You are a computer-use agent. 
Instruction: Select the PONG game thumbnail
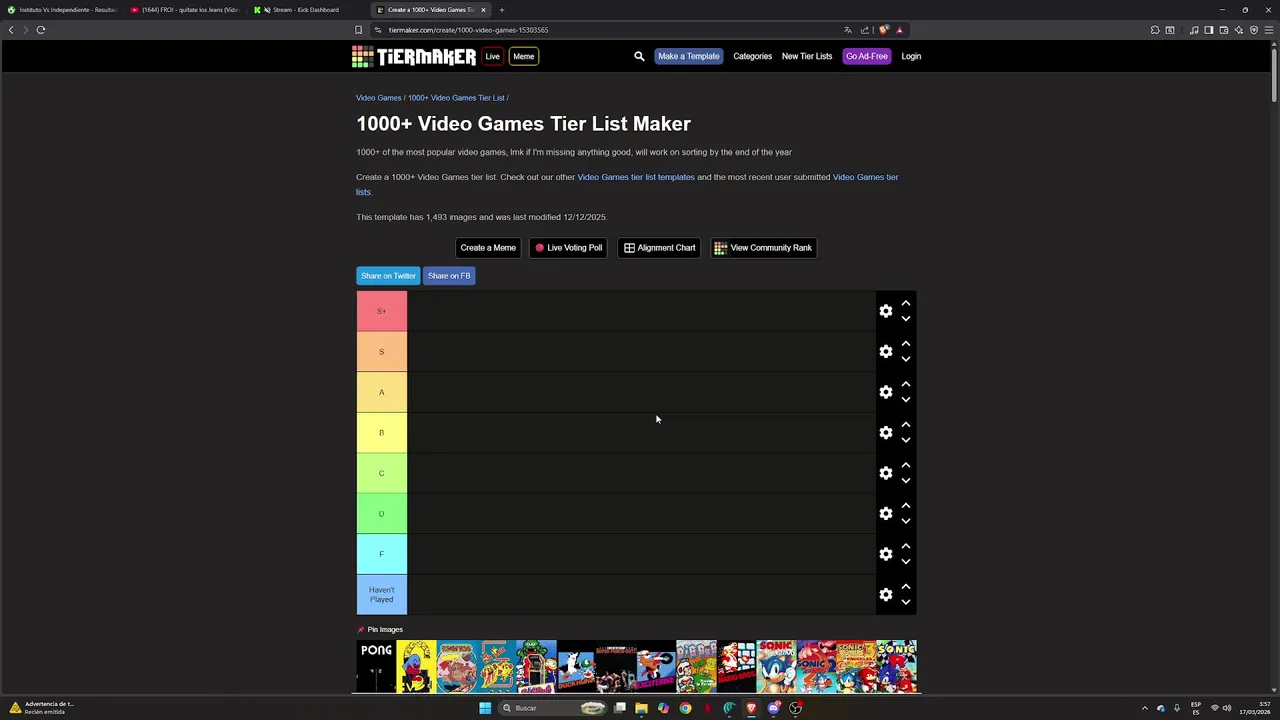(x=376, y=666)
